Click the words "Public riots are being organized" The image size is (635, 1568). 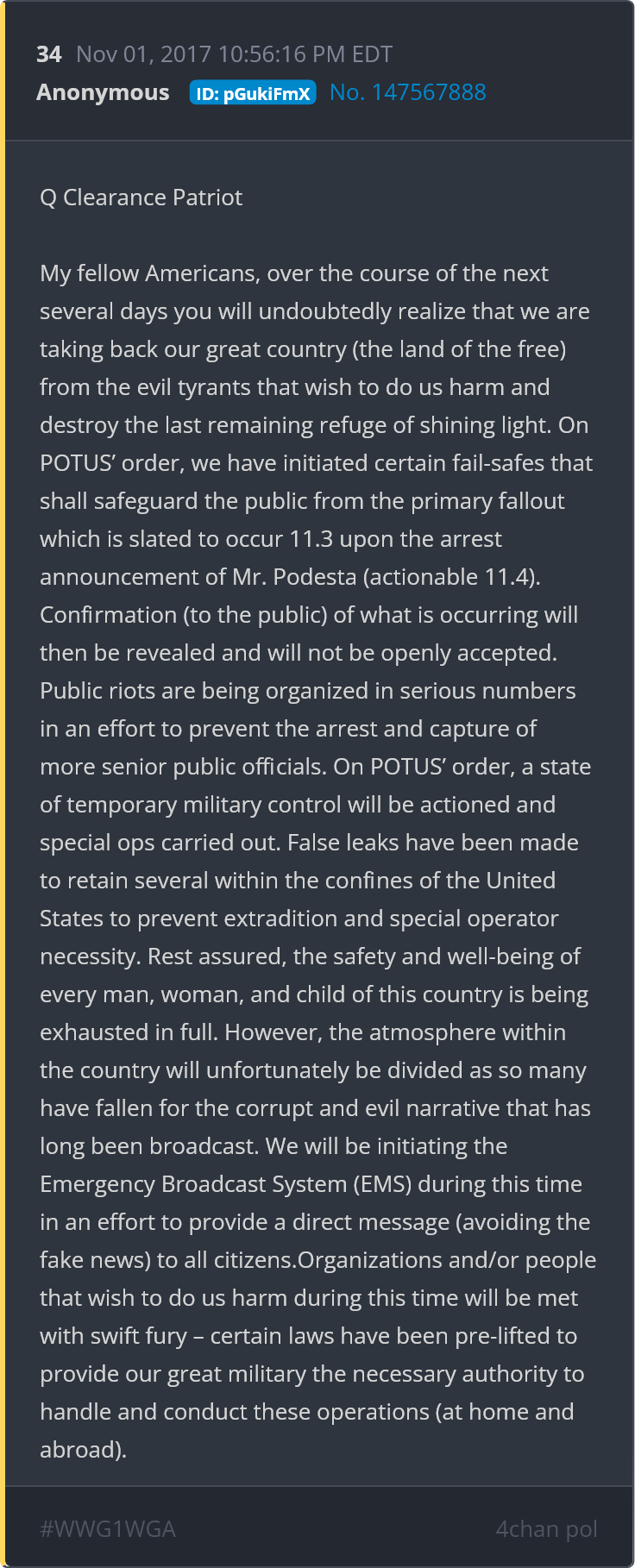click(204, 691)
